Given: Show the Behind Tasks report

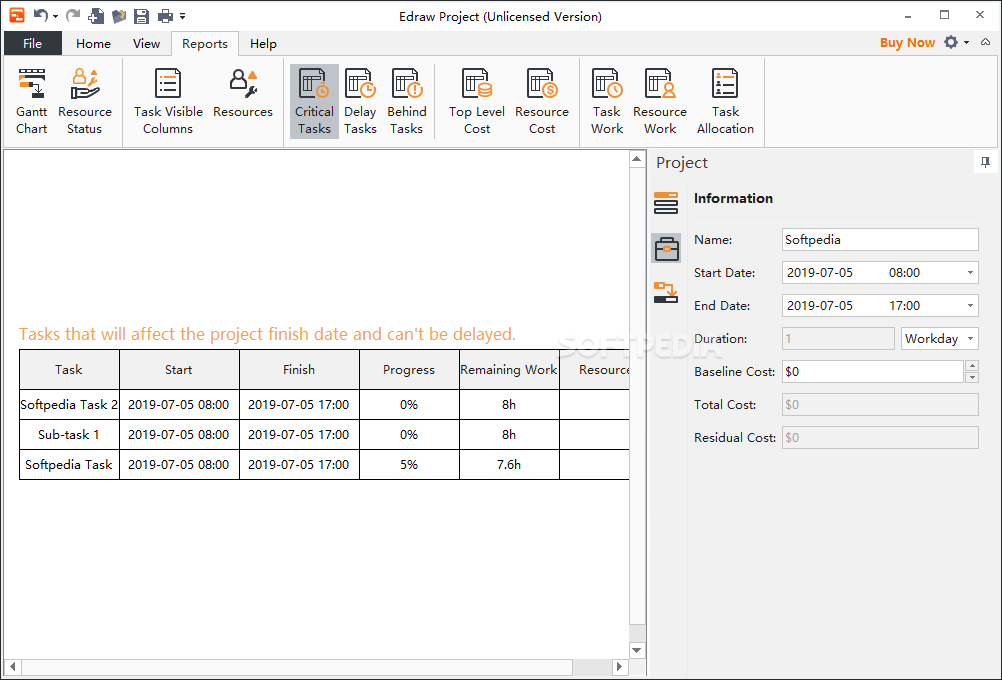Looking at the screenshot, I should [x=406, y=102].
